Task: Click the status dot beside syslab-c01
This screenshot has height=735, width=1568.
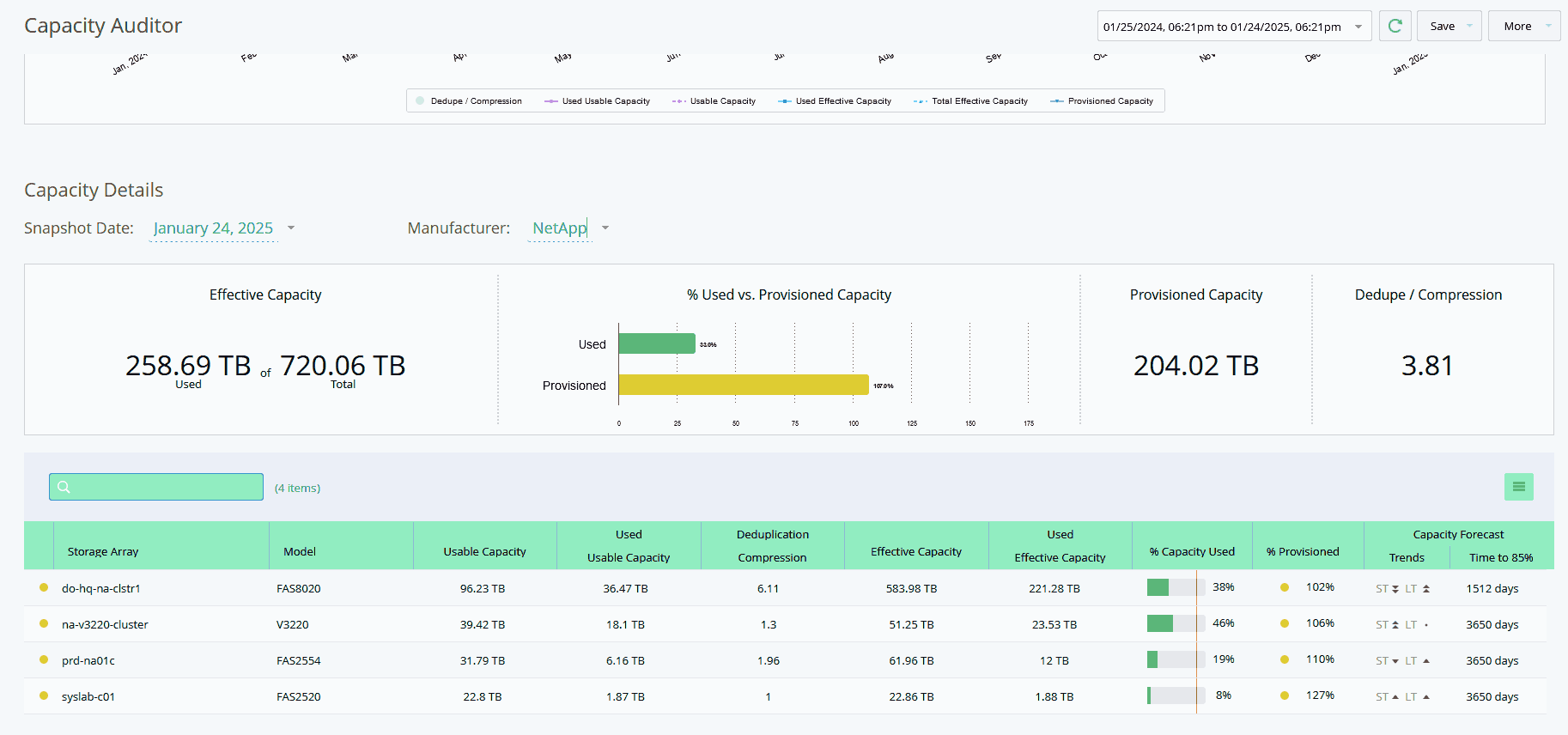Action: 44,696
